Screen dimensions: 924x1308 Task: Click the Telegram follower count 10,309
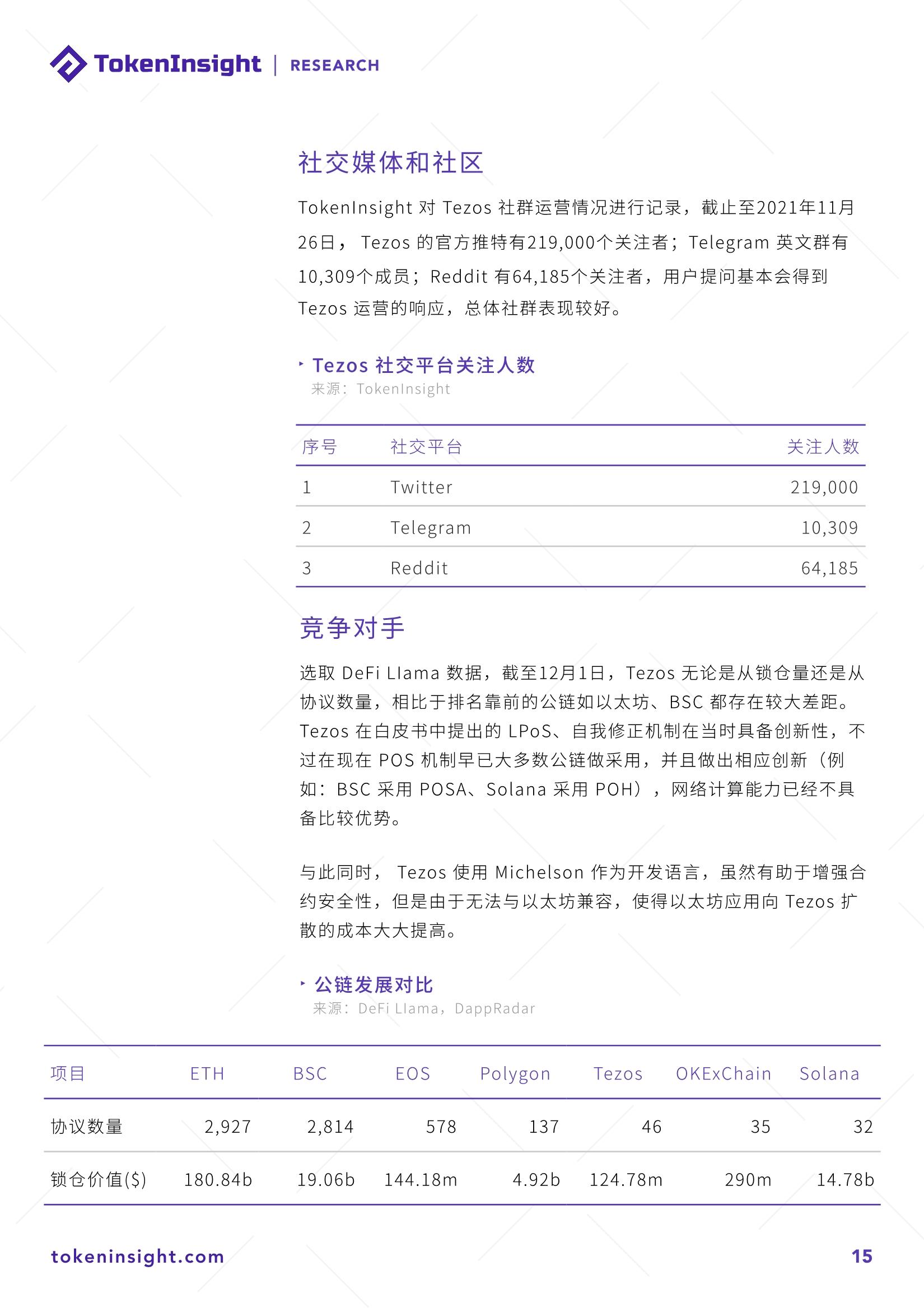tap(829, 527)
